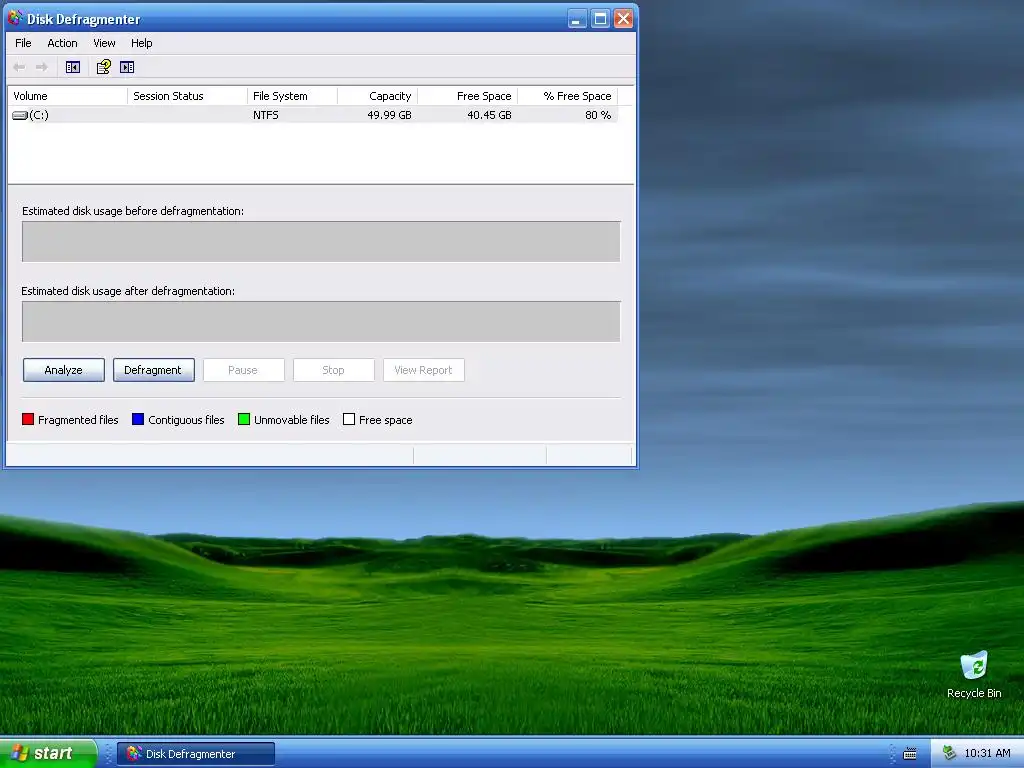
Task: Click the Session Status column header
Action: click(x=187, y=96)
